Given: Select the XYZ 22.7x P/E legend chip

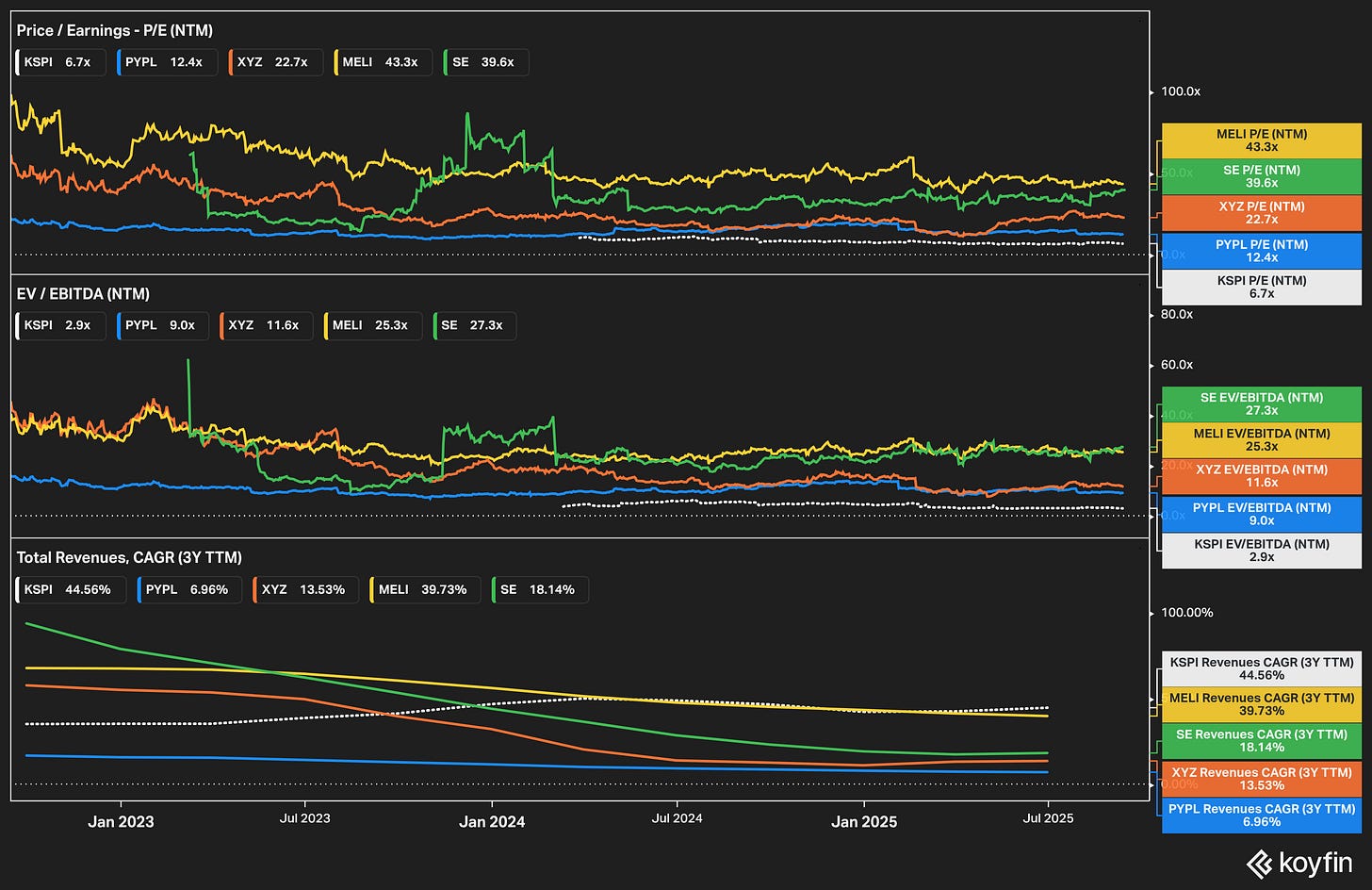Looking at the screenshot, I should tap(275, 62).
